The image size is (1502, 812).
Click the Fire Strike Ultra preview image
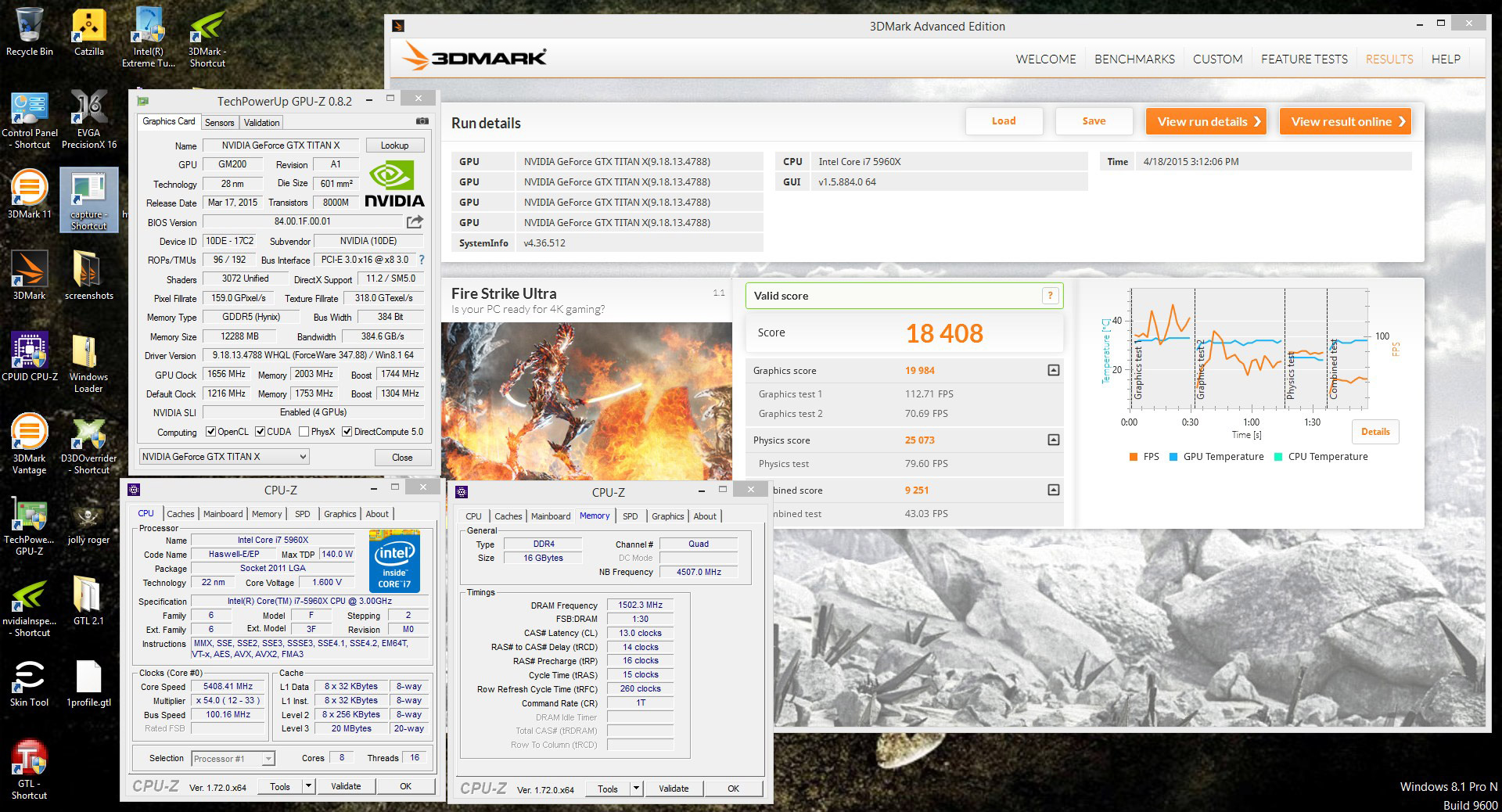(x=587, y=401)
